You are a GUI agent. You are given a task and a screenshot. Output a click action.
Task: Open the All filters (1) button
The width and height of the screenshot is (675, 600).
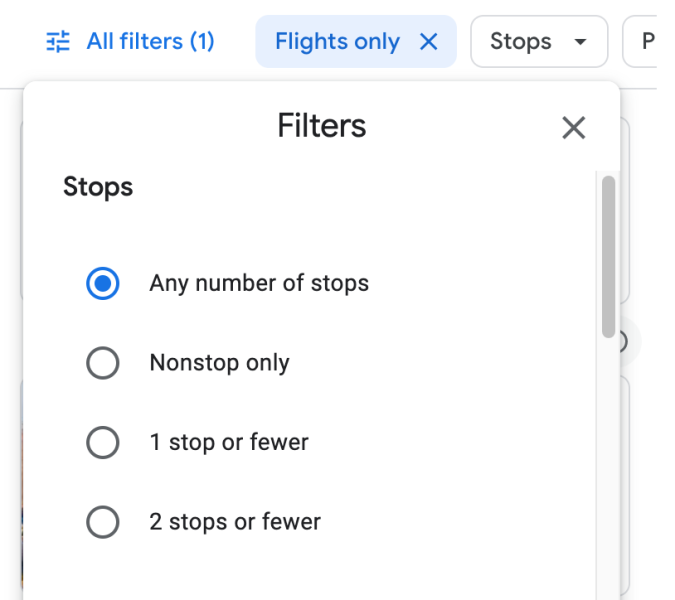[150, 42]
